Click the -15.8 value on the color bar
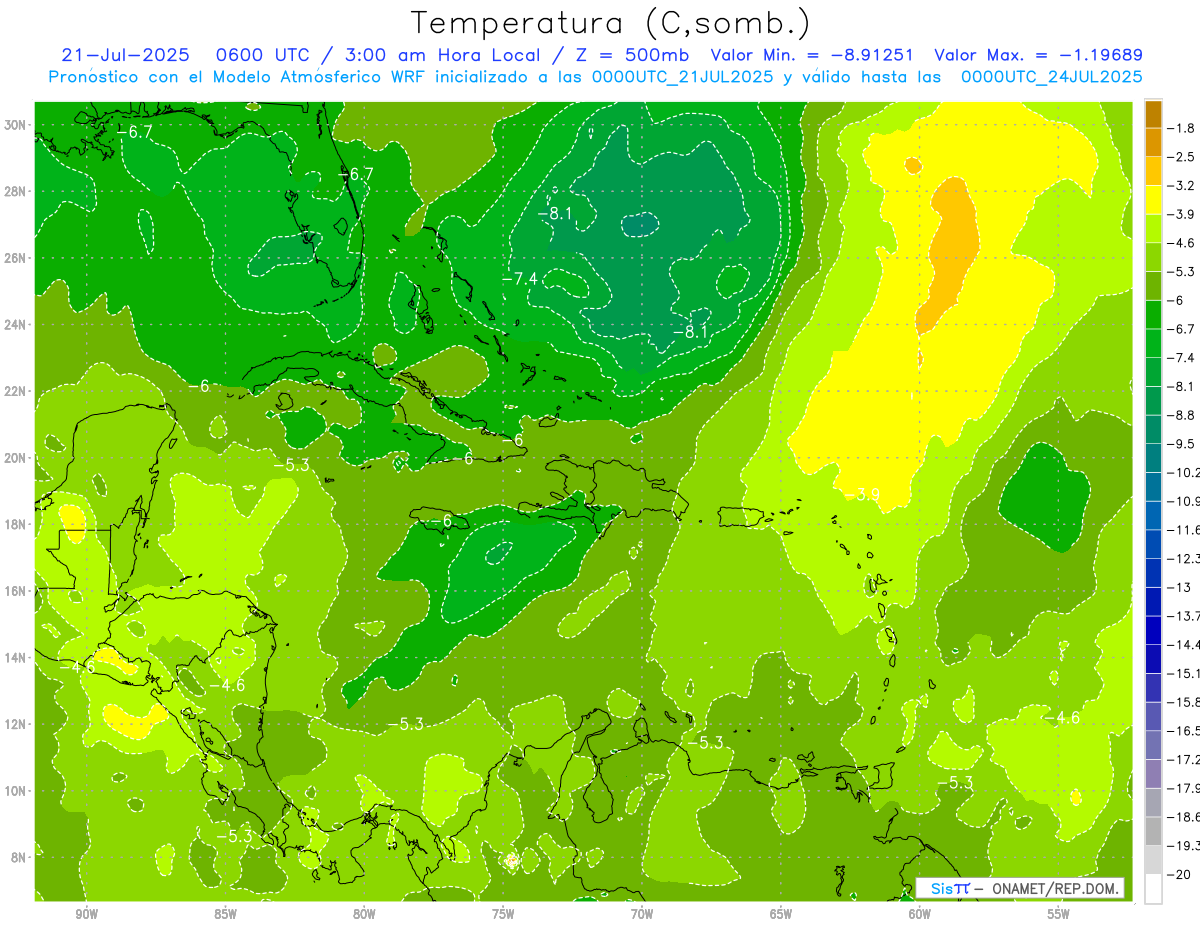1200x927 pixels. click(x=1184, y=701)
